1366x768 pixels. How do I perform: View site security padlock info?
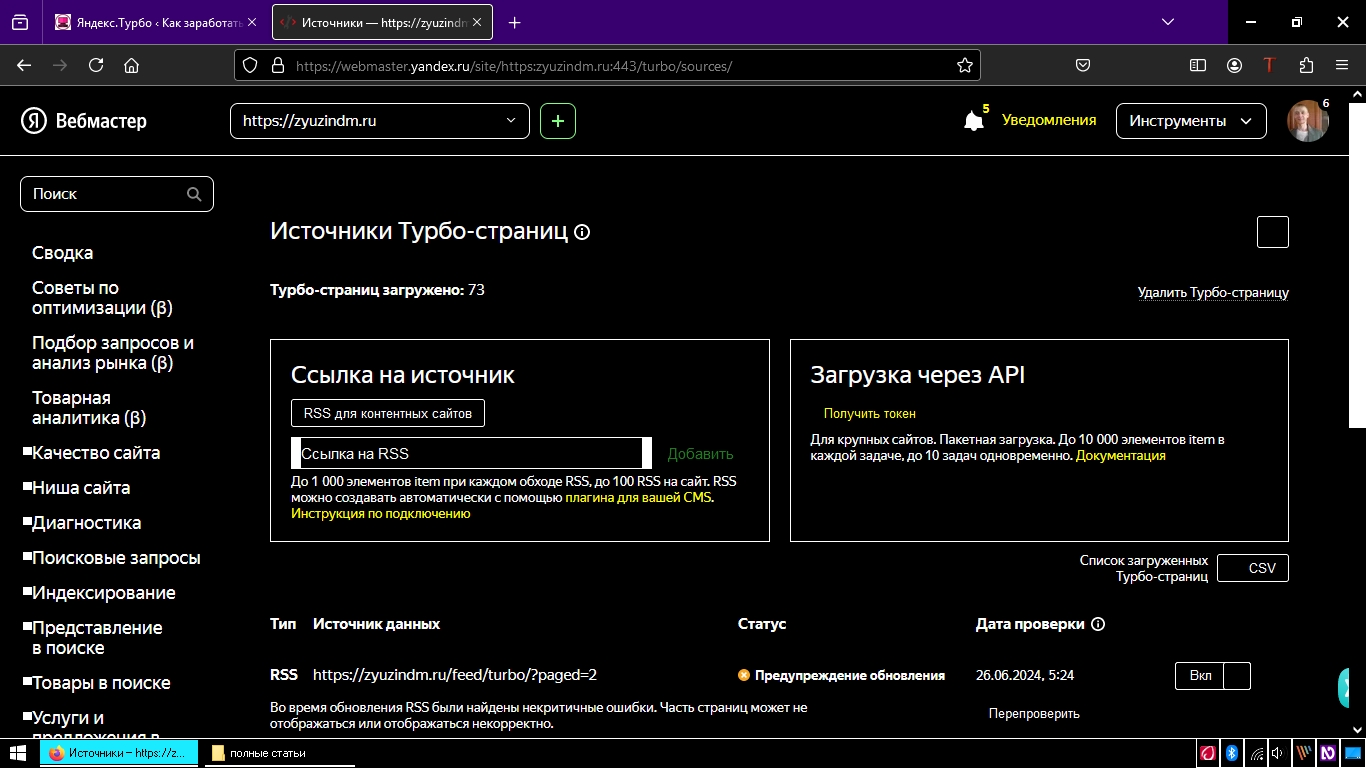(278, 65)
